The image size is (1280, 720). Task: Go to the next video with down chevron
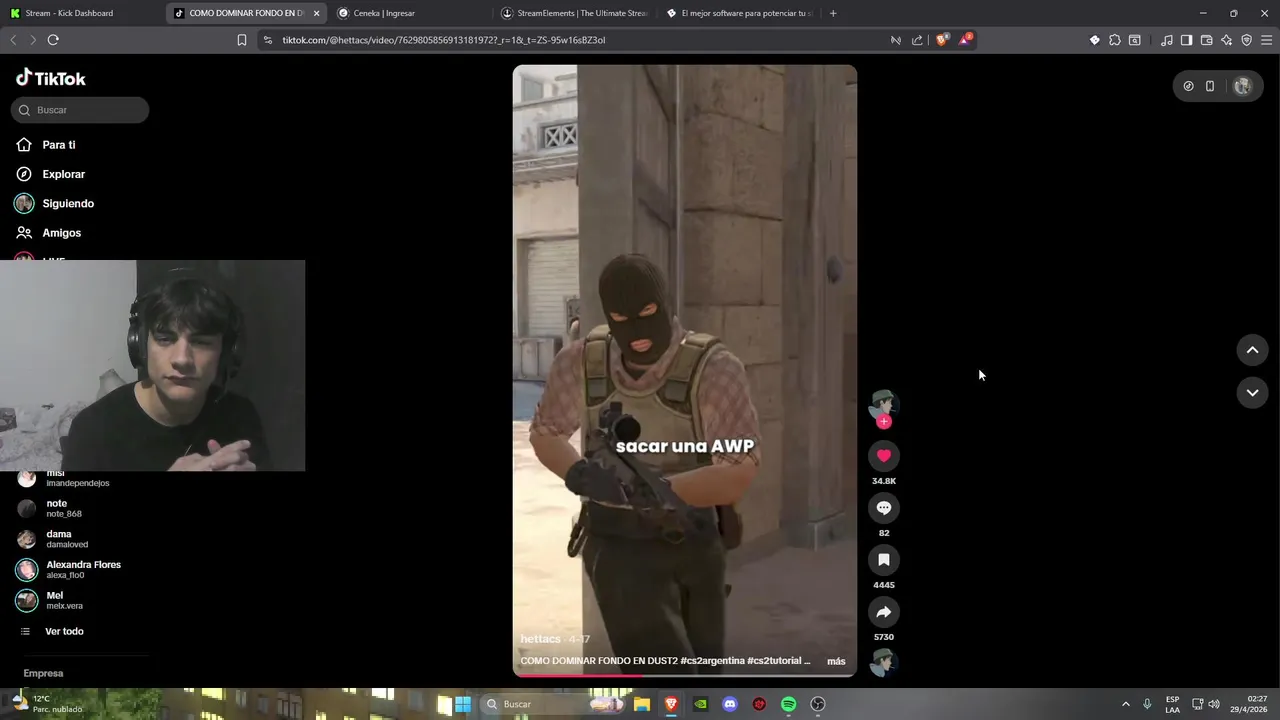(1252, 393)
